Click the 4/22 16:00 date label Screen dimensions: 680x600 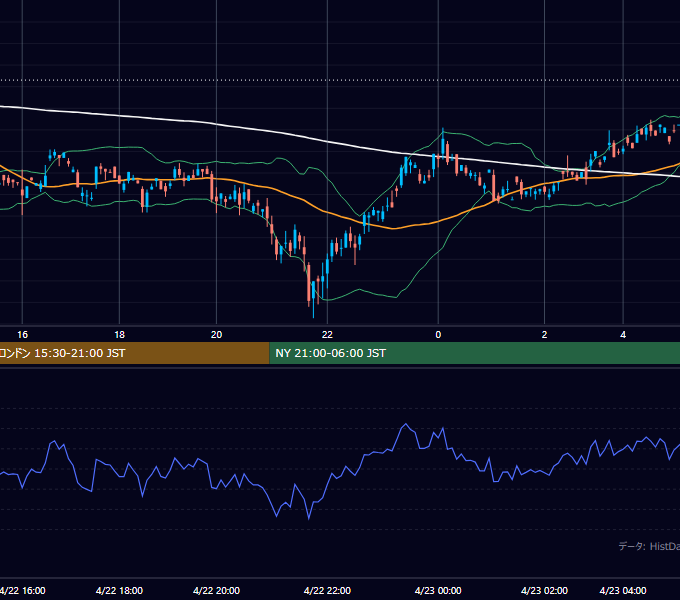tap(23, 590)
